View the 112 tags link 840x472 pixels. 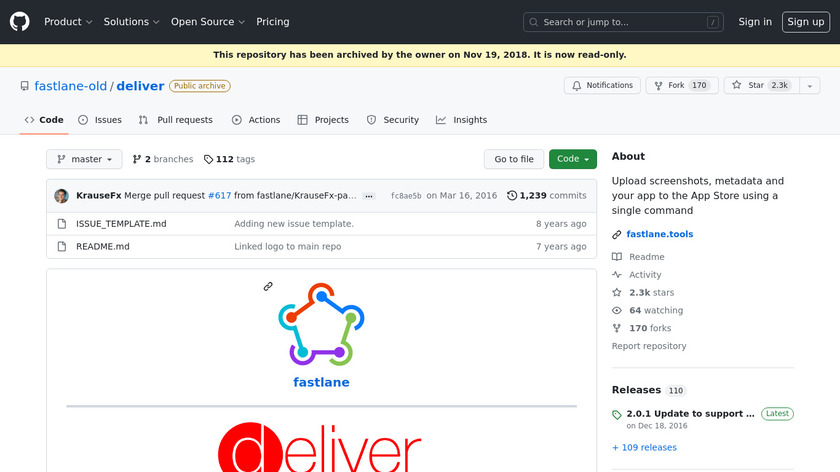pos(229,159)
